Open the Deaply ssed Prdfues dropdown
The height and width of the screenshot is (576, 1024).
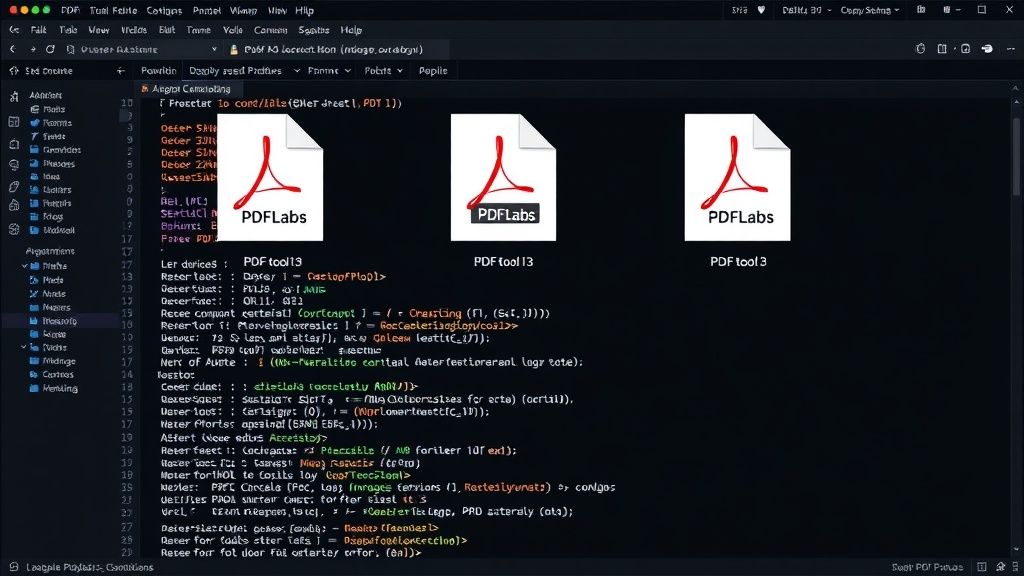pos(244,71)
